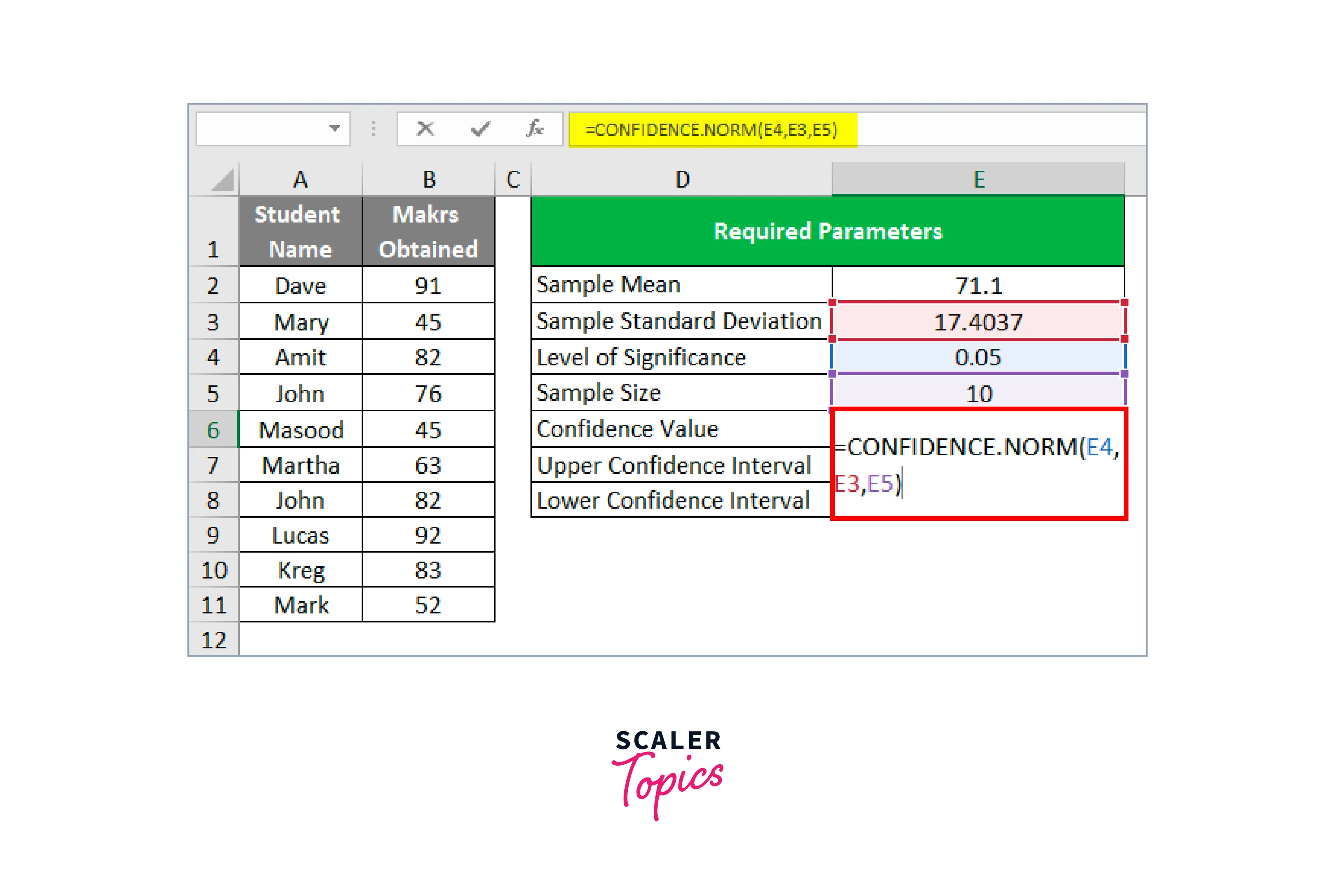Click inside the Name Box field

(260, 129)
